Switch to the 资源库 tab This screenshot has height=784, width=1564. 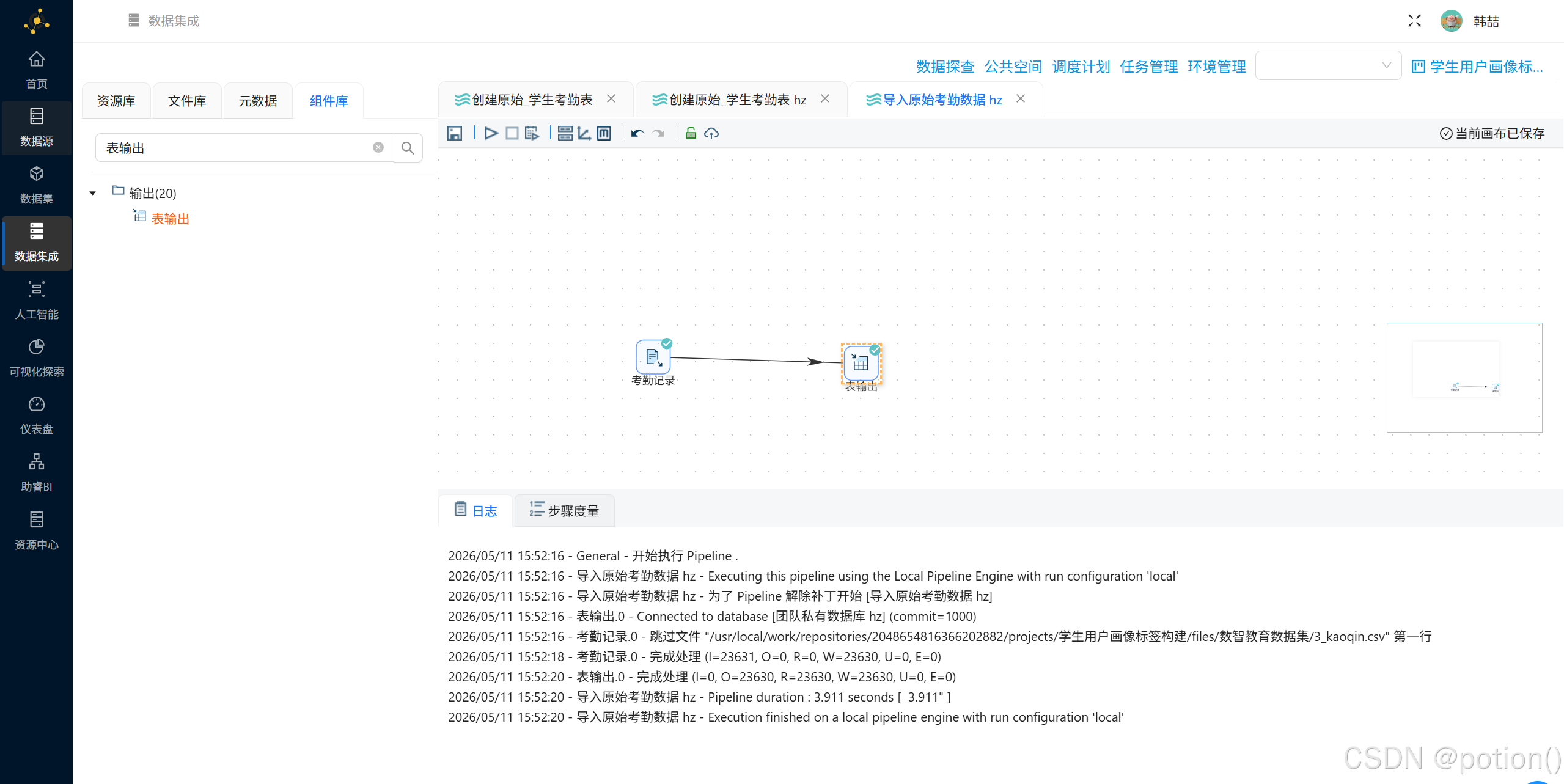[x=116, y=101]
